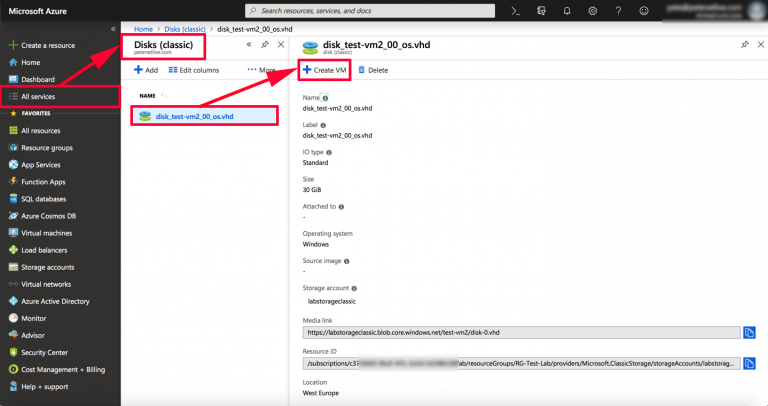768x406 pixels.
Task: Click the info icon next to Label
Action: click(323, 125)
